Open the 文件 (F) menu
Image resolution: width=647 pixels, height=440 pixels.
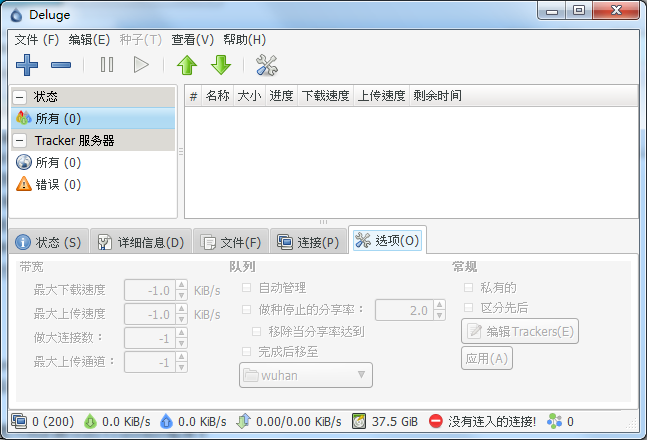pyautogui.click(x=37, y=40)
